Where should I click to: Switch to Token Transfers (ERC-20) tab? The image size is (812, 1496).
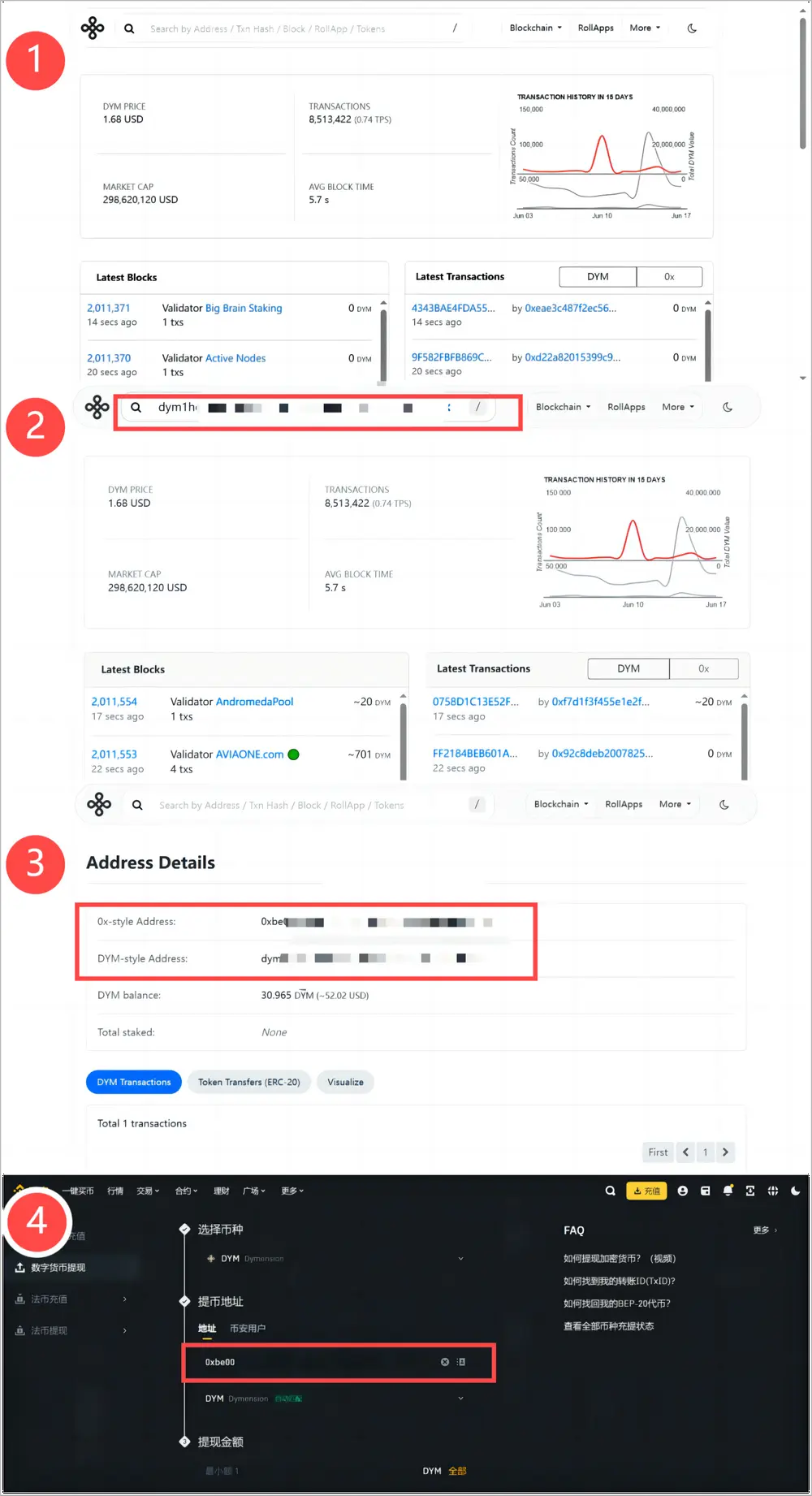coord(249,1082)
